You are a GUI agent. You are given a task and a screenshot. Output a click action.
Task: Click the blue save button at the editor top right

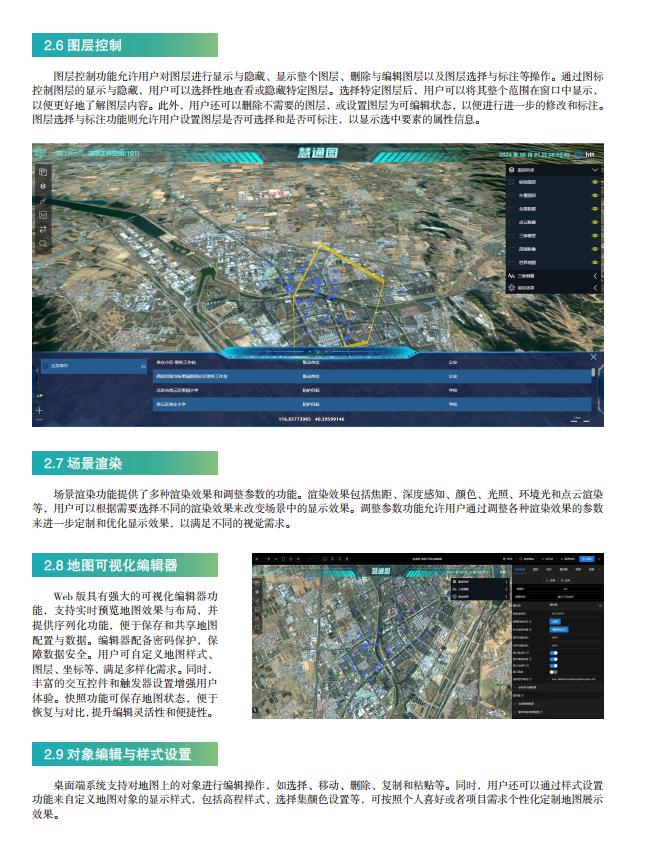(586, 558)
